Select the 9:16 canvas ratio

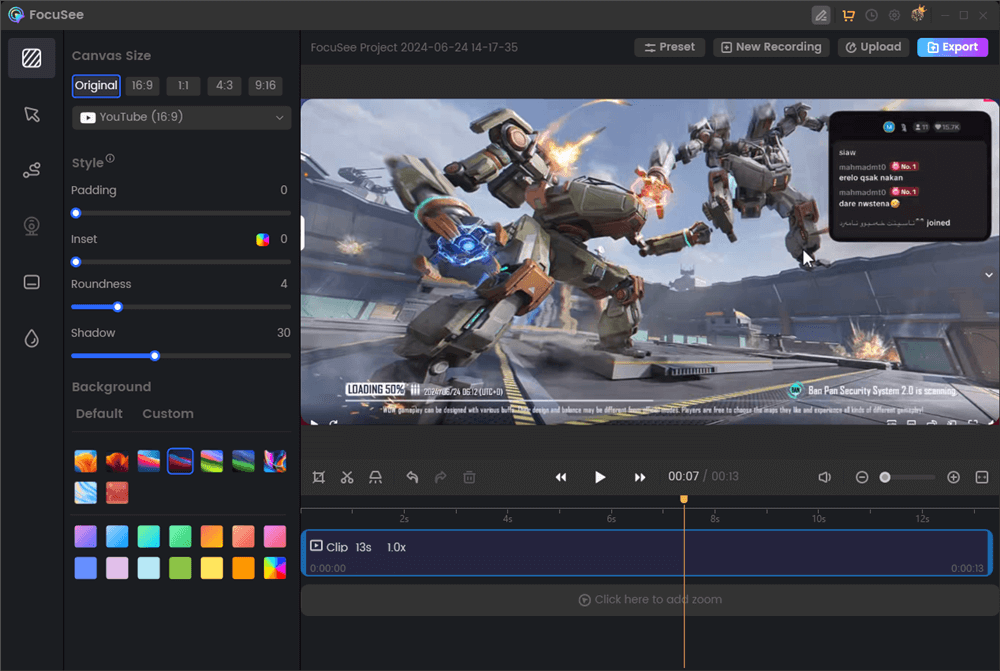click(265, 85)
